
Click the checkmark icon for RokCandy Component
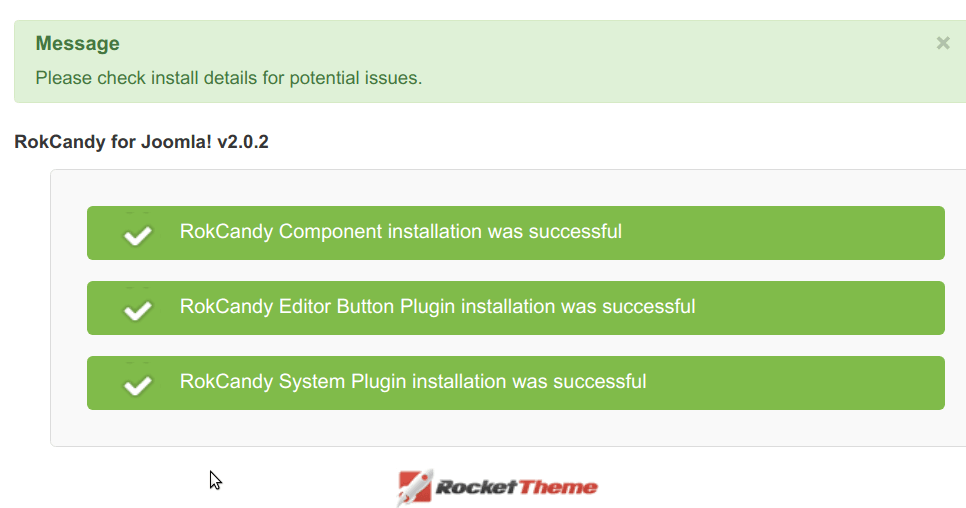pyautogui.click(x=138, y=235)
